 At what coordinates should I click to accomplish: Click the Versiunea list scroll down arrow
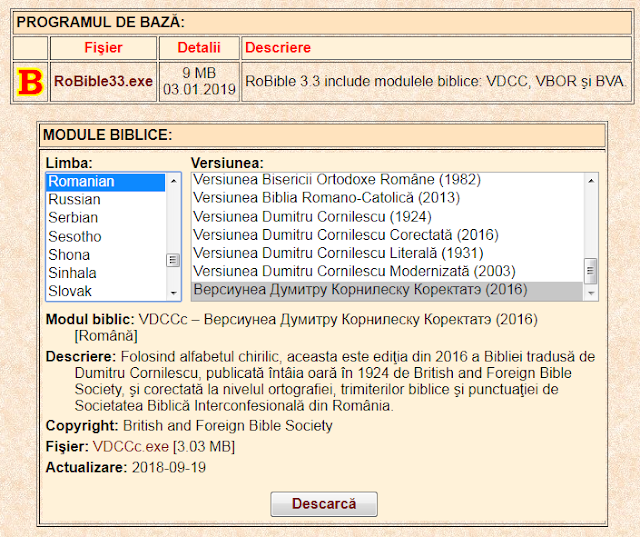coord(591,293)
